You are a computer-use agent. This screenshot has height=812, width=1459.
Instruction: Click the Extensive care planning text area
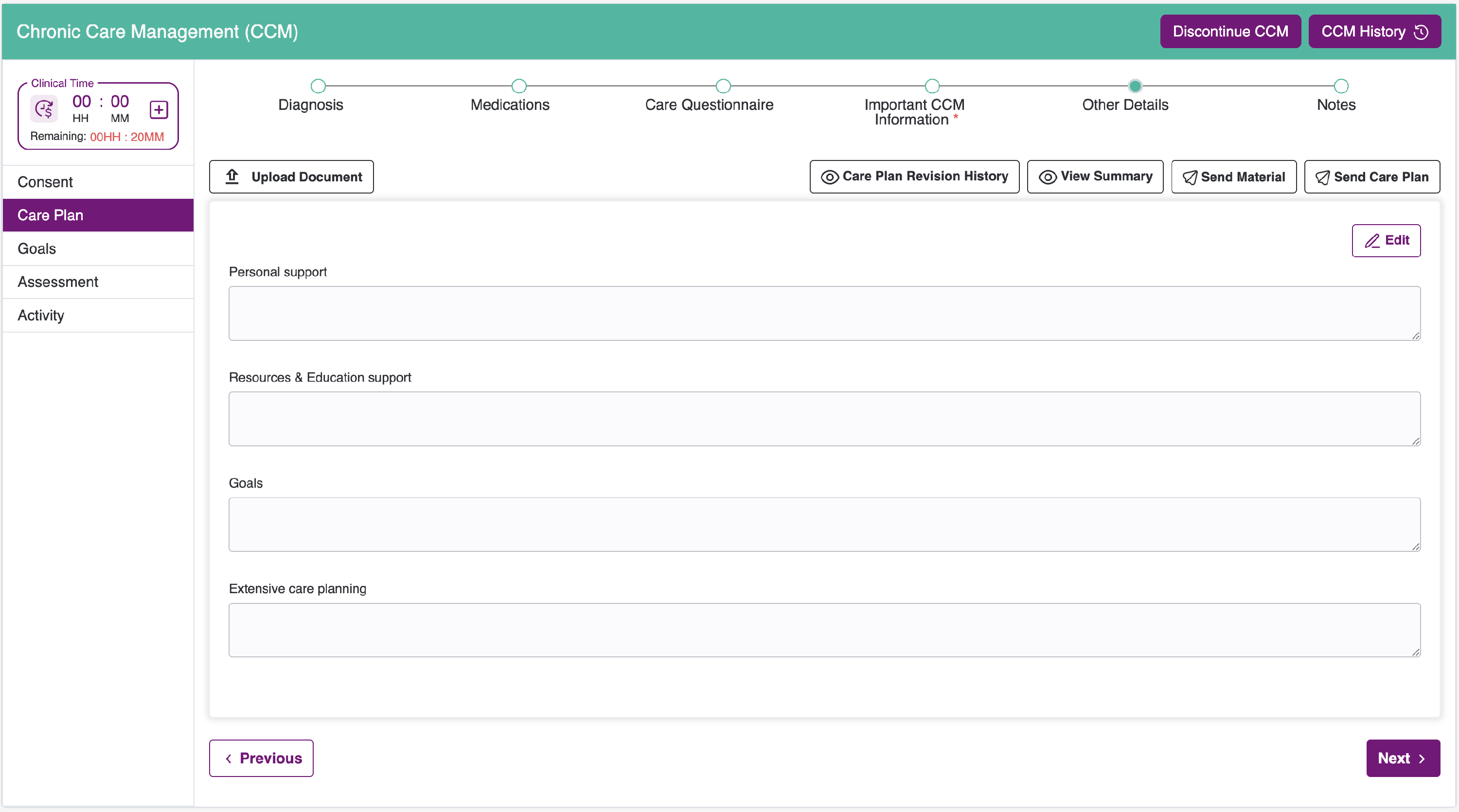(x=824, y=630)
